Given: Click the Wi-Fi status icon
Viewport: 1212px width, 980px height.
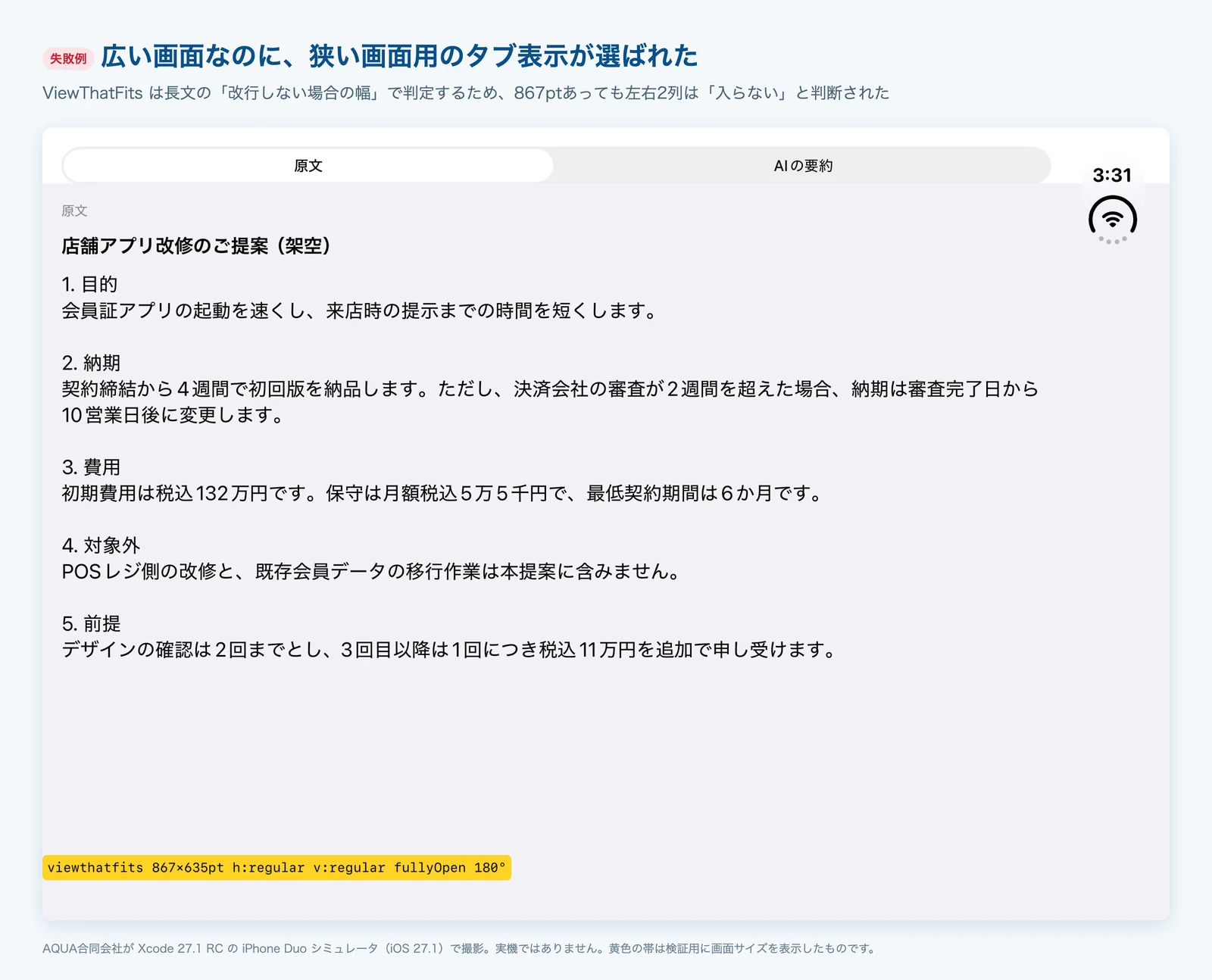Looking at the screenshot, I should (1112, 219).
